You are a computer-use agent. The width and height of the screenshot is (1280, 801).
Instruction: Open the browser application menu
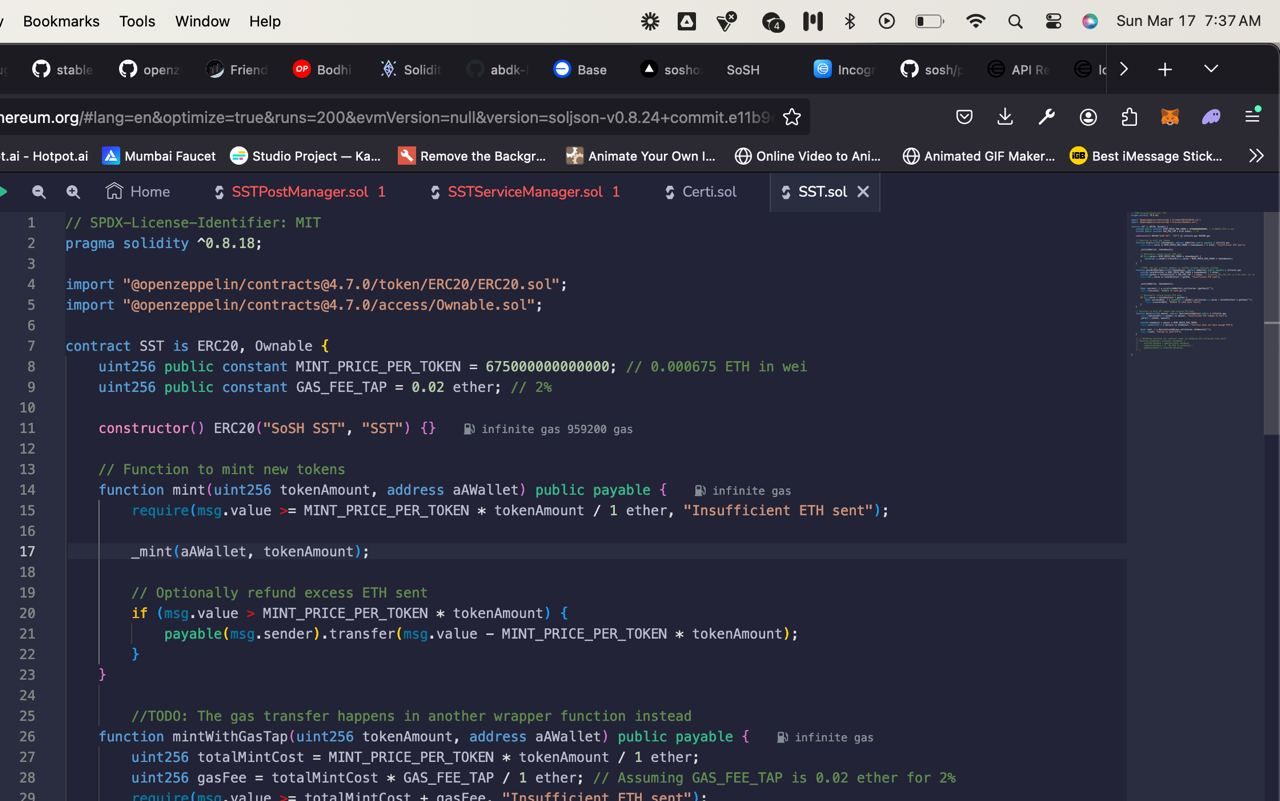pos(1252,117)
